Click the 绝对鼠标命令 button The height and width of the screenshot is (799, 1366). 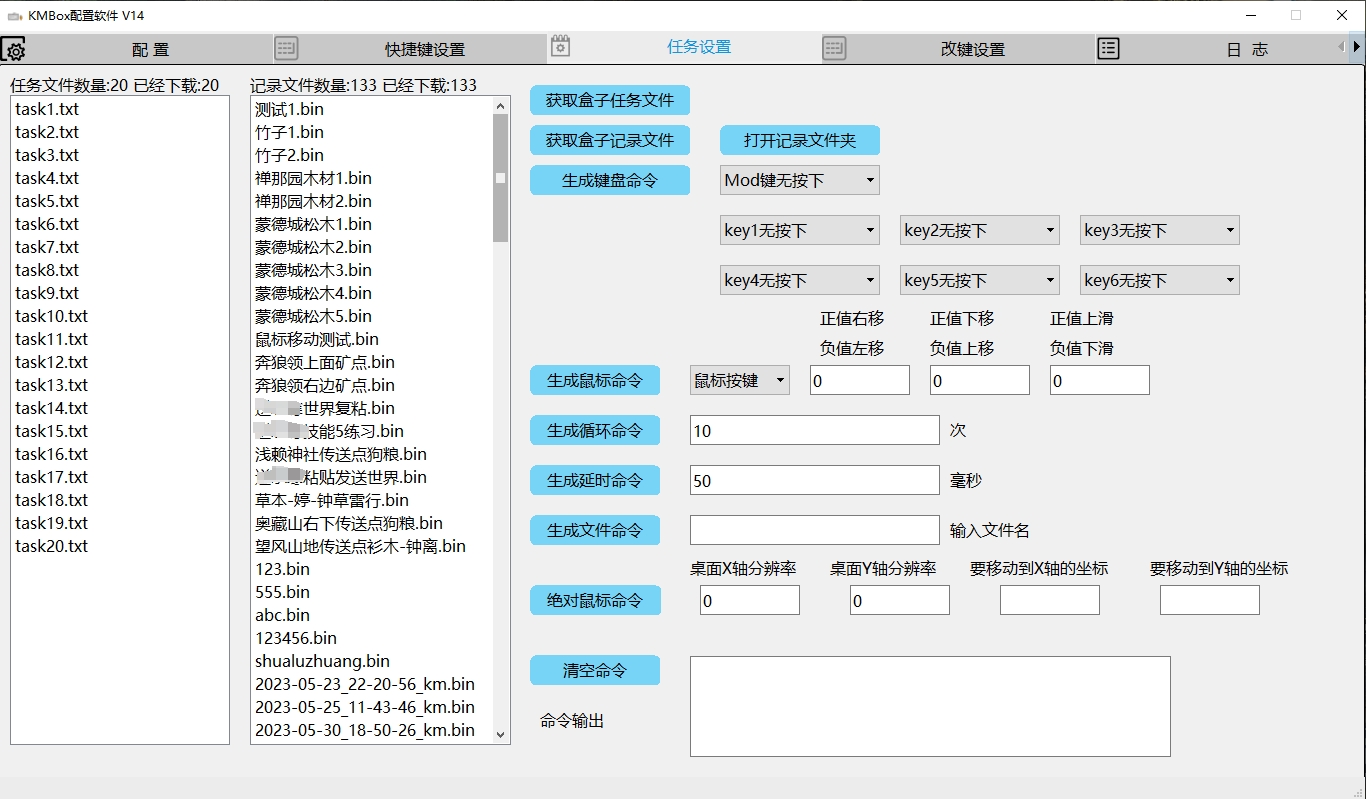(595, 600)
